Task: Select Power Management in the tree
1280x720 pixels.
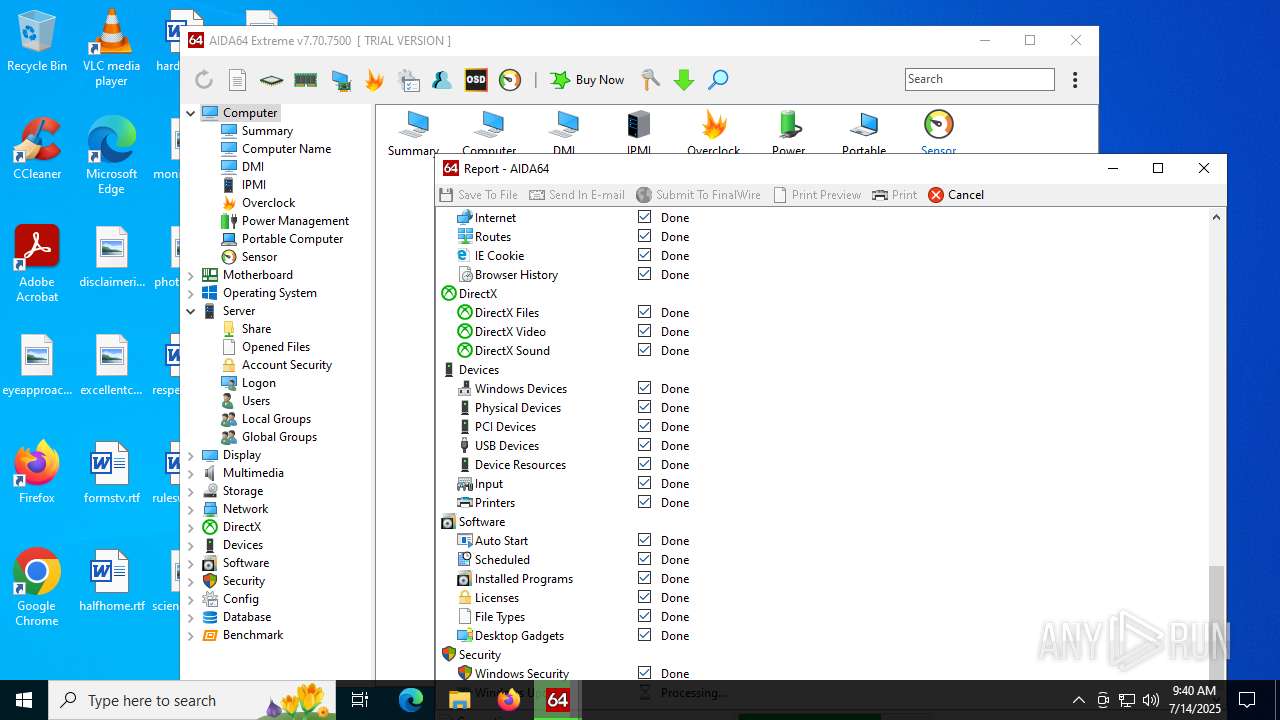Action: [x=295, y=221]
